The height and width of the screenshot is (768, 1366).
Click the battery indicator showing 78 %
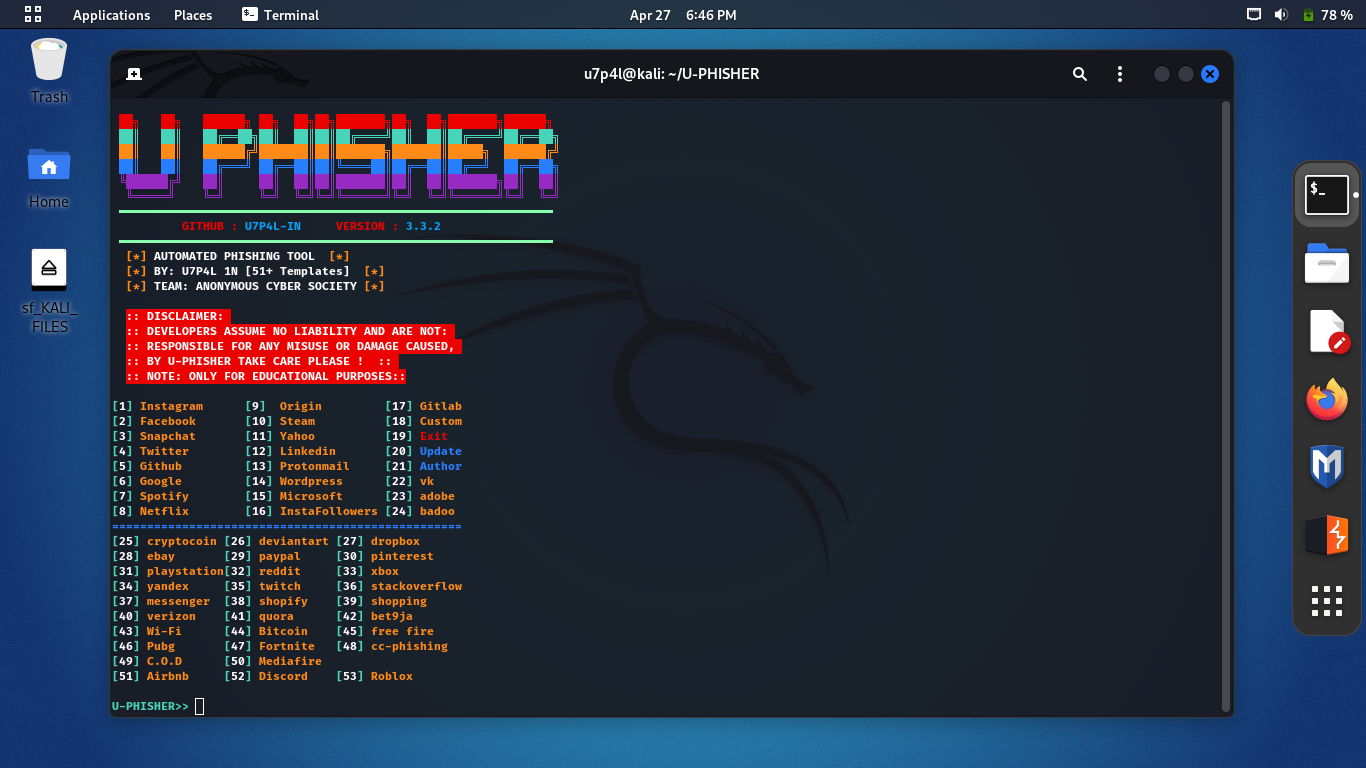tap(1328, 15)
